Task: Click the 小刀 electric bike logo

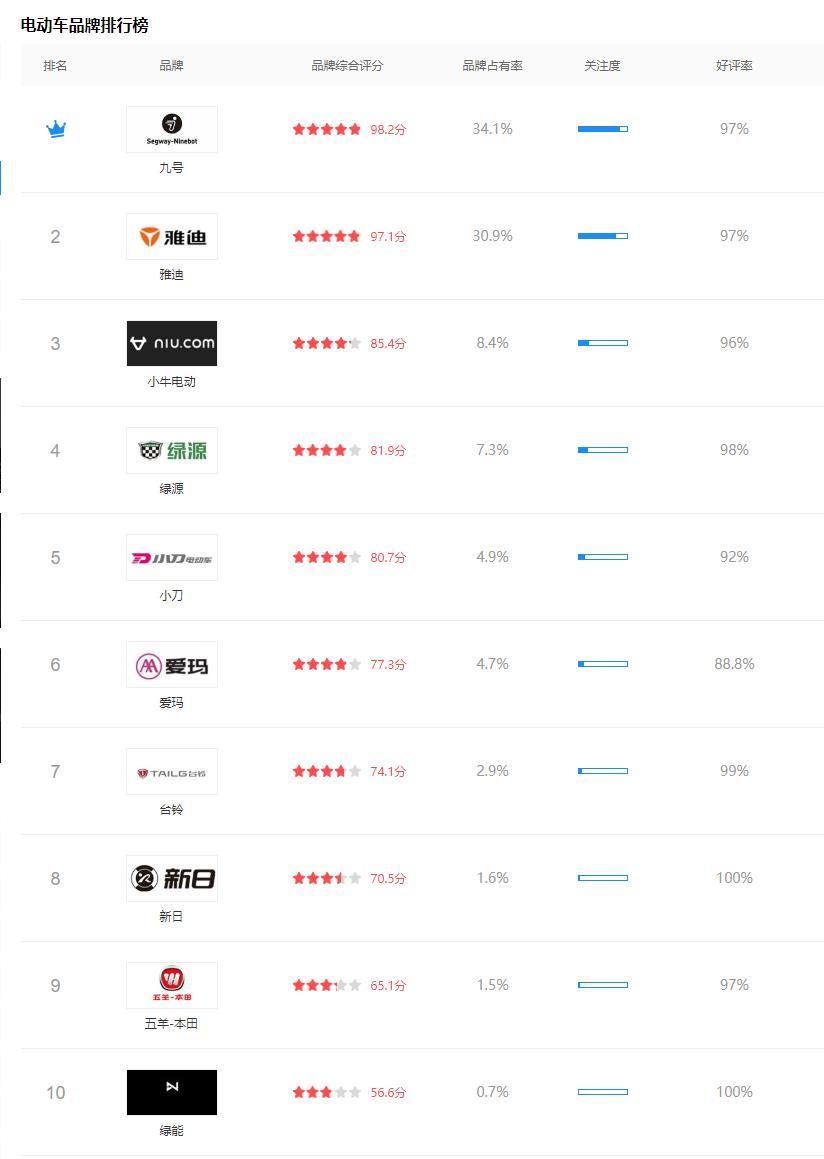Action: 172,557
